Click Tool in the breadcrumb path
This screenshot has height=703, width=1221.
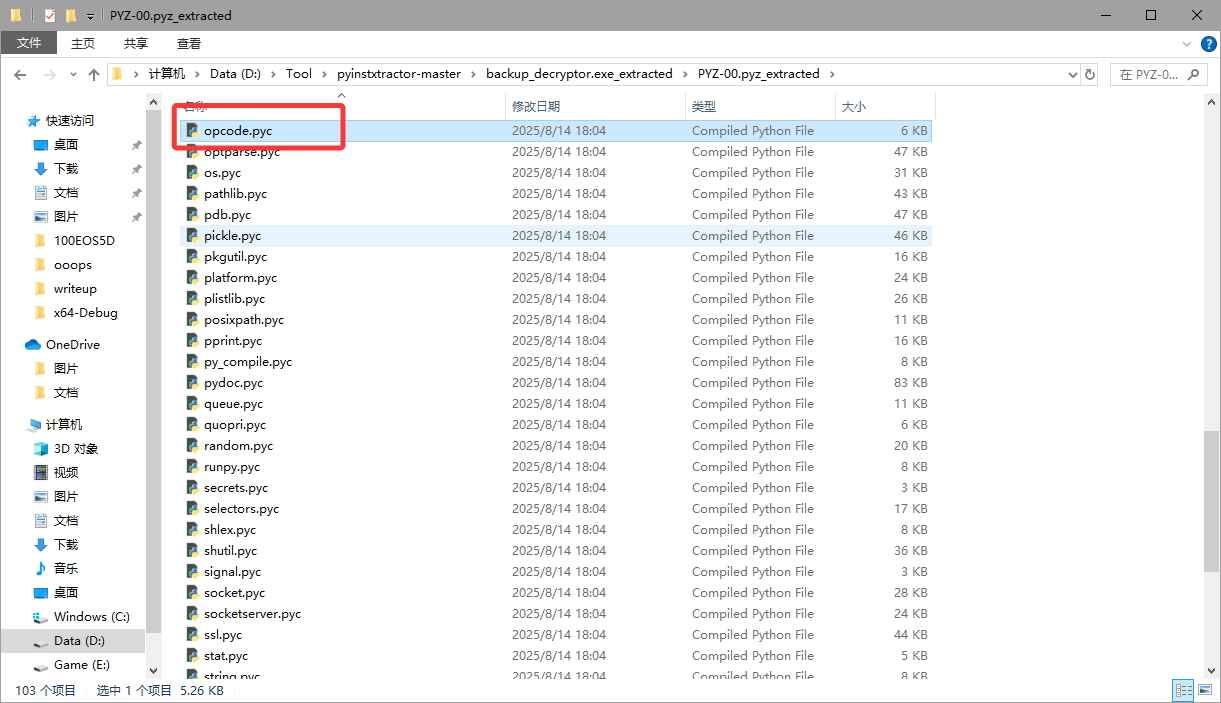pos(299,74)
